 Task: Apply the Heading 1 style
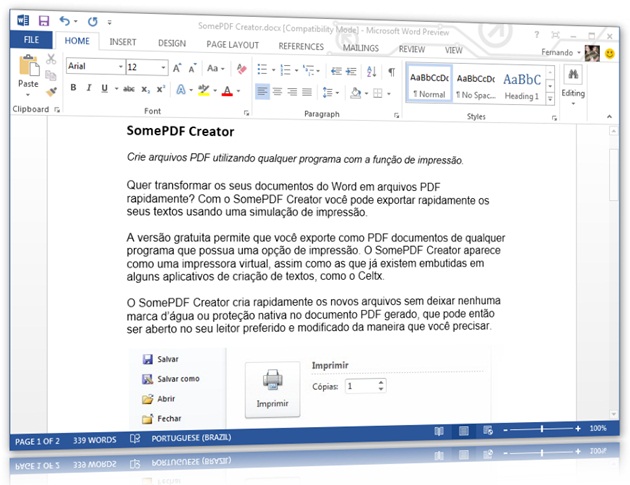(x=522, y=86)
